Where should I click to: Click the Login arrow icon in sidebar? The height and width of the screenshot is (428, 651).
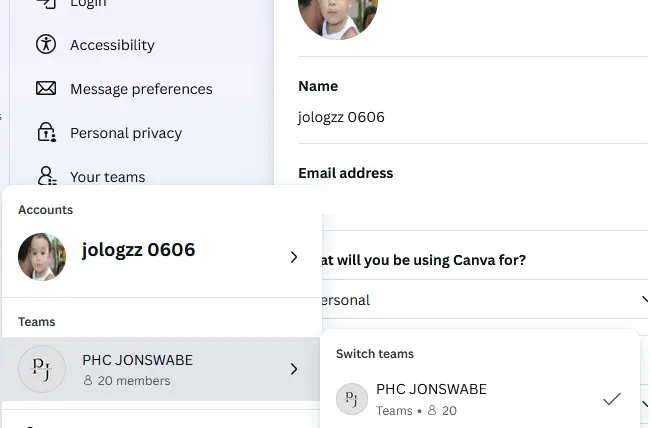point(46,3)
